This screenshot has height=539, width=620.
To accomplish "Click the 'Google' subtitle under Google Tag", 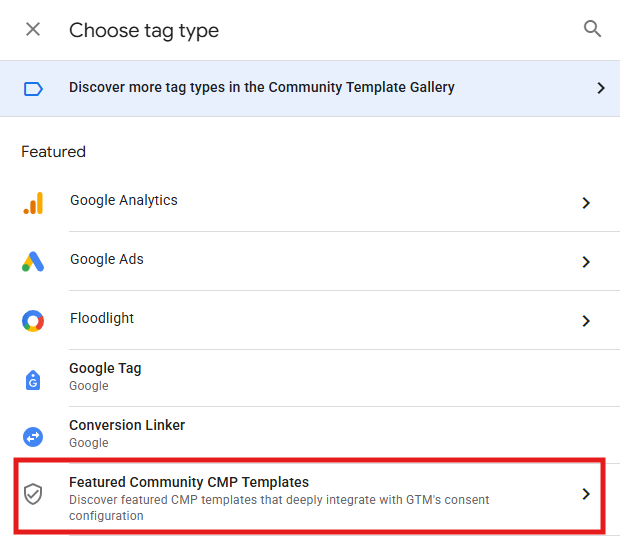I will point(89,386).
